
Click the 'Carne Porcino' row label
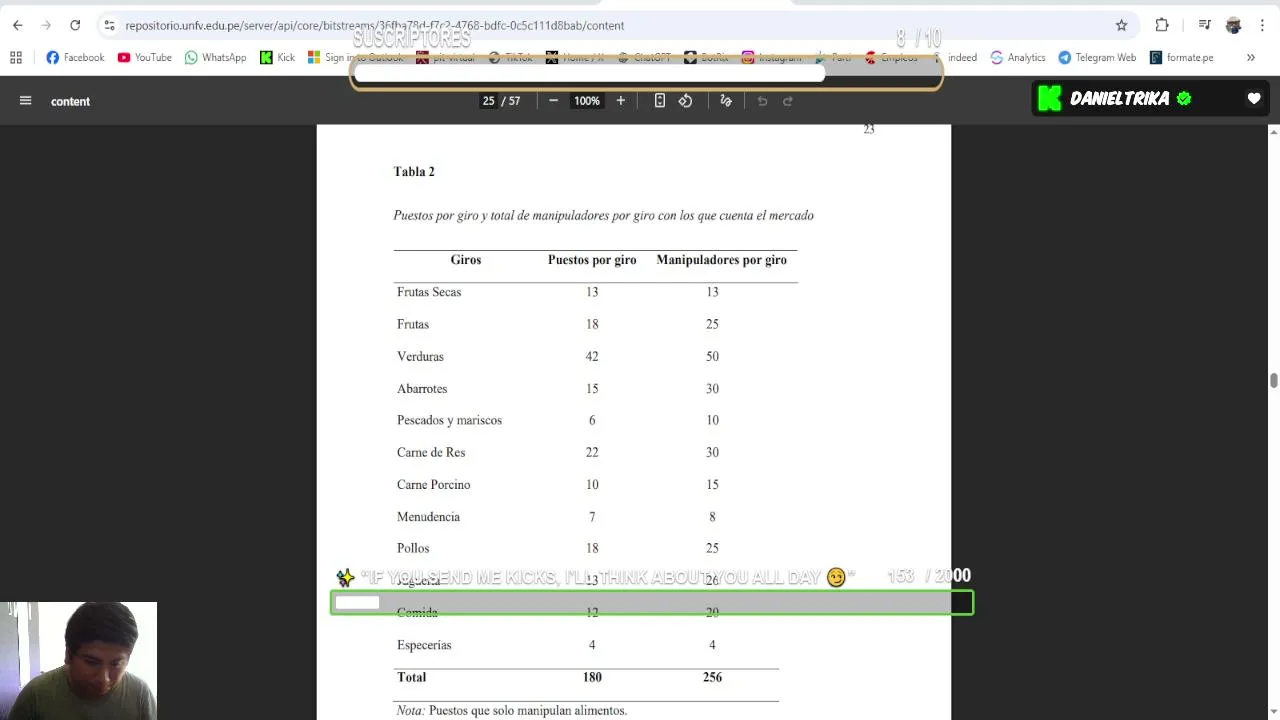433,484
